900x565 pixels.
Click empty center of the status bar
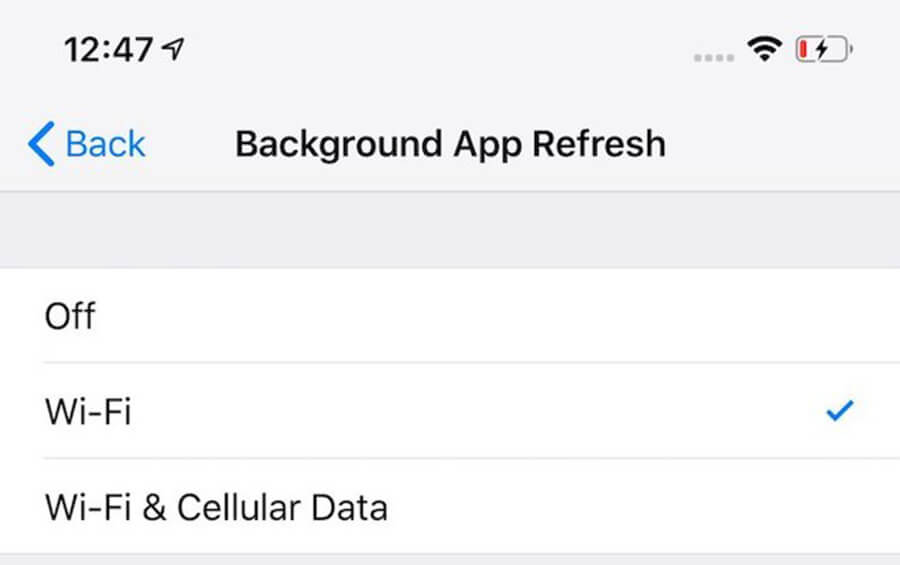pos(450,49)
